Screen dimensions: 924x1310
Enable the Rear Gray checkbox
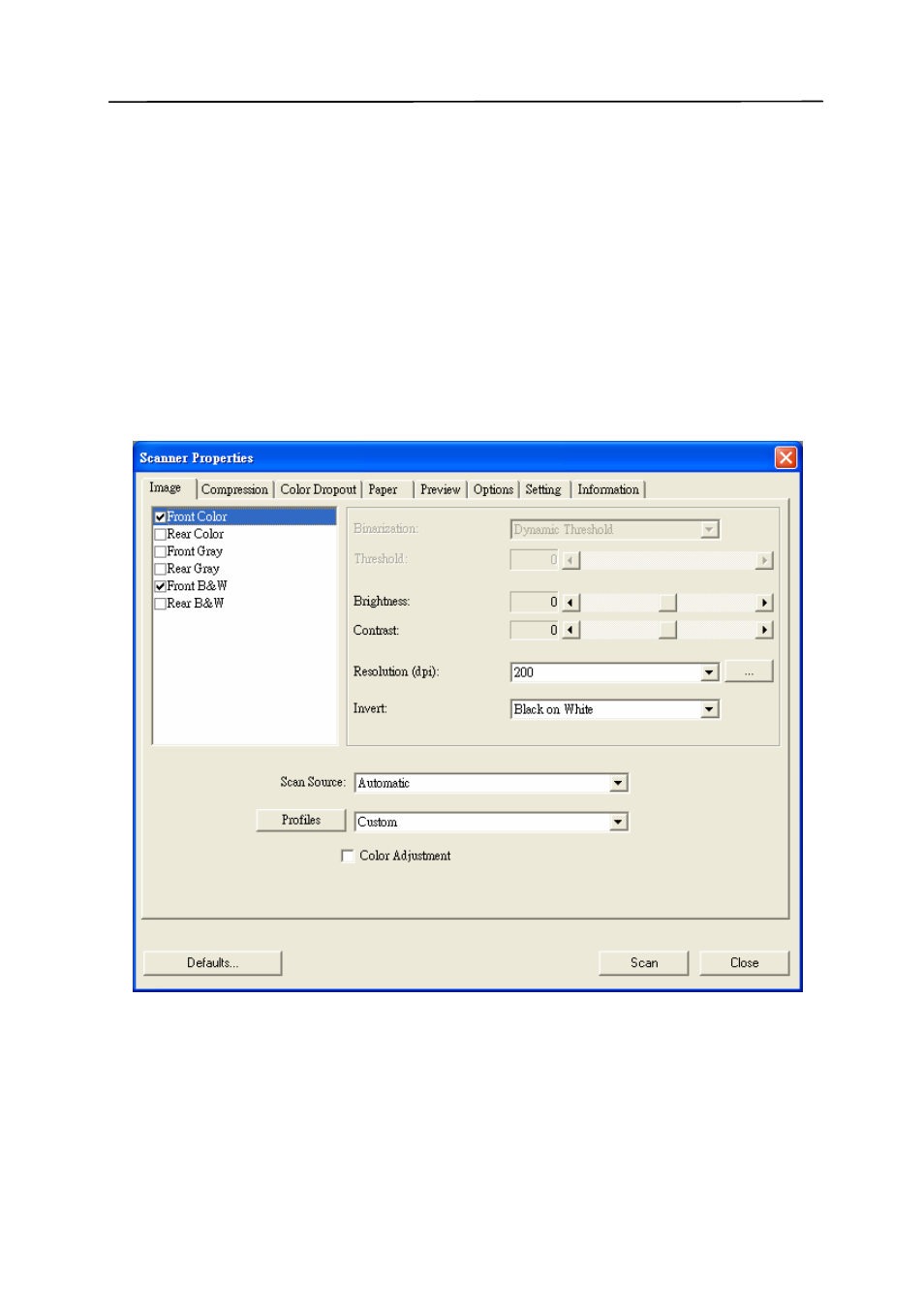pos(160,570)
